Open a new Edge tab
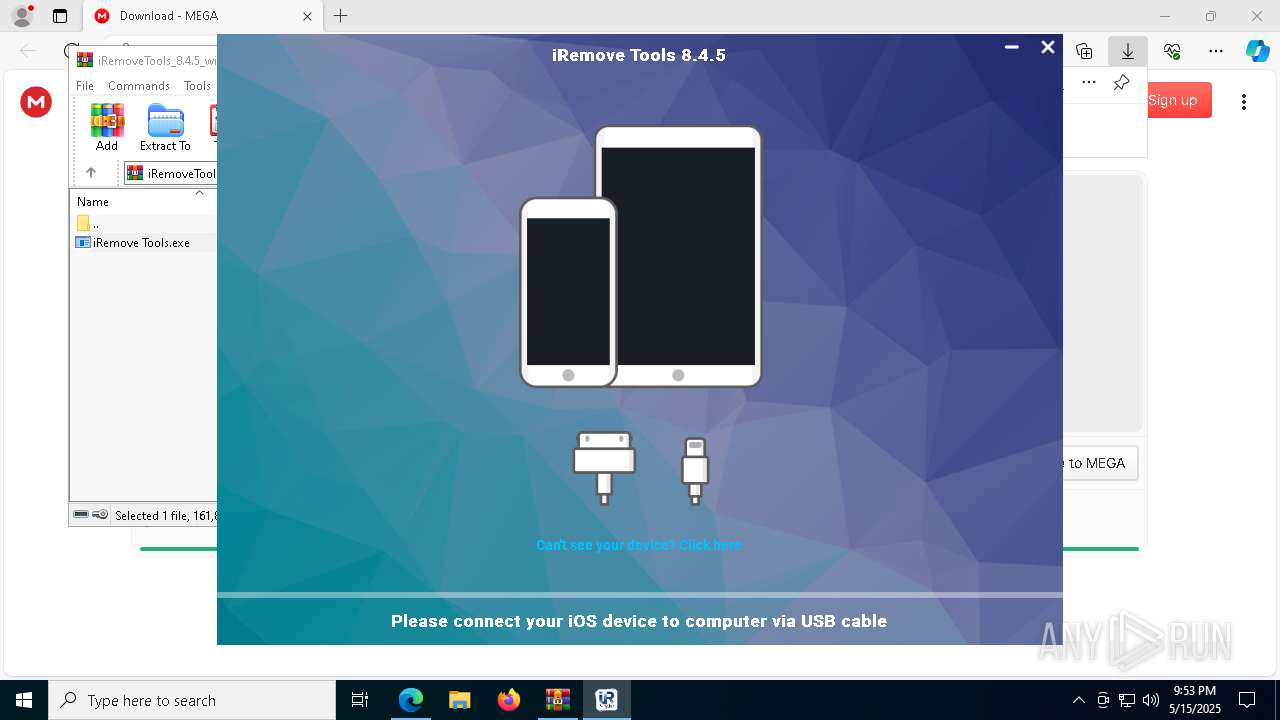1280x720 pixels. [341, 16]
